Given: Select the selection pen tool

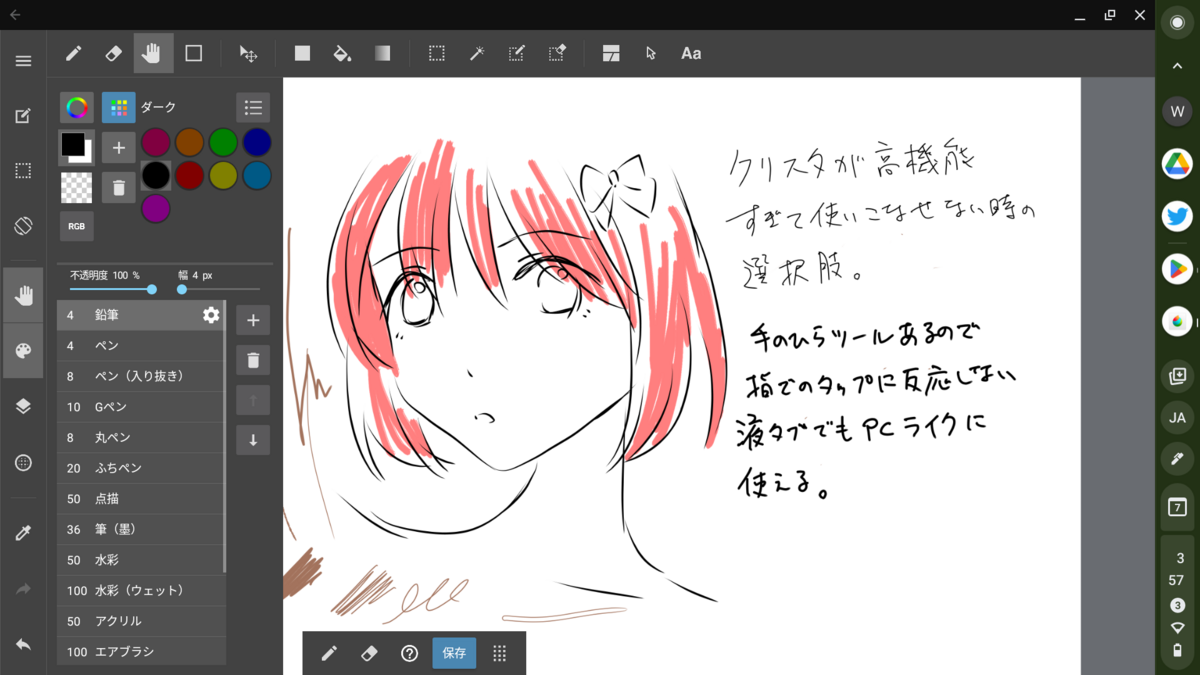Looking at the screenshot, I should pos(517,53).
